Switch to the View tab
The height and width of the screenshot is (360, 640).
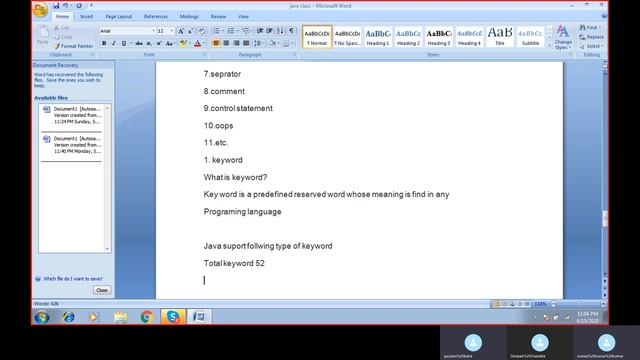tap(243, 17)
